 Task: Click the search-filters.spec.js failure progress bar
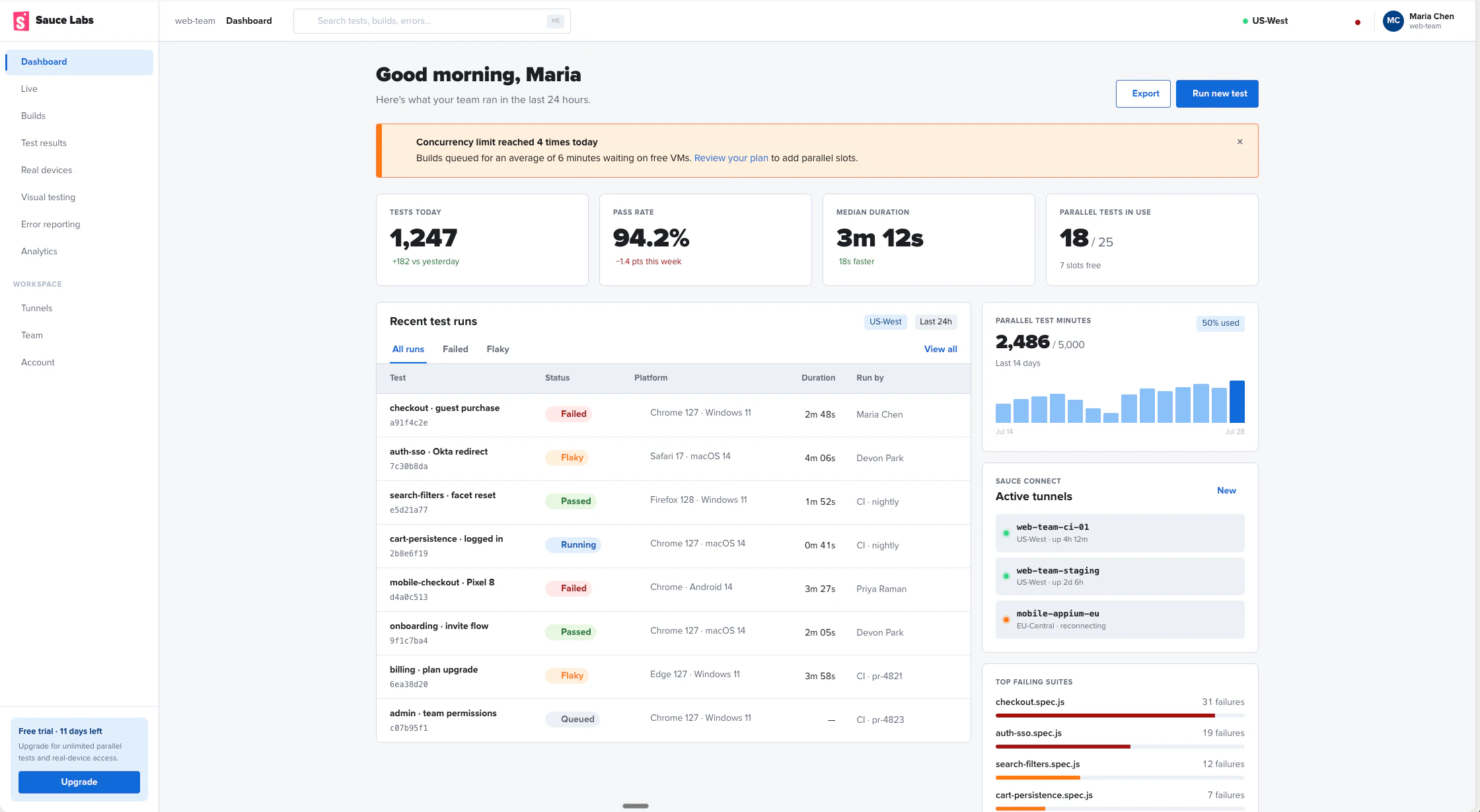(1120, 778)
